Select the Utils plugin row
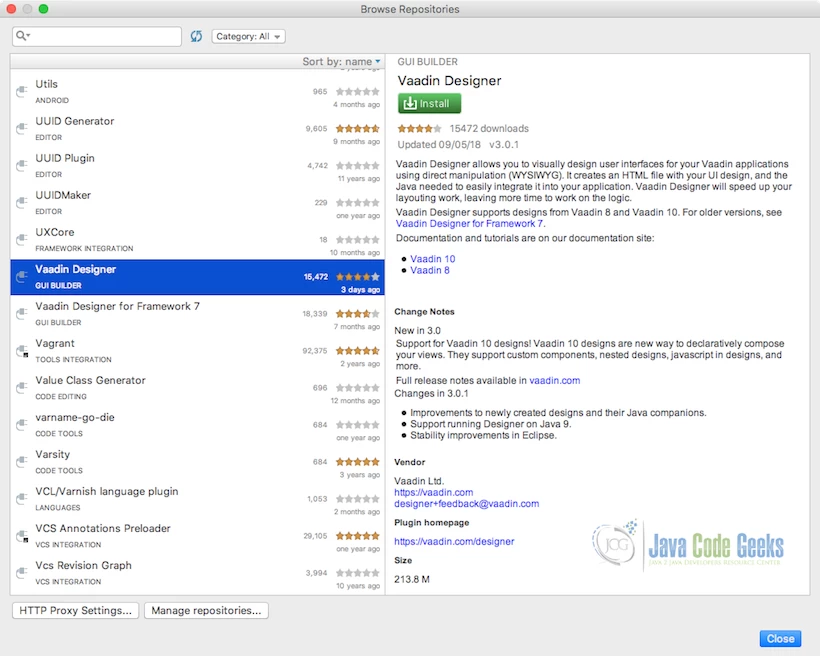The height and width of the screenshot is (656, 820). click(197, 91)
